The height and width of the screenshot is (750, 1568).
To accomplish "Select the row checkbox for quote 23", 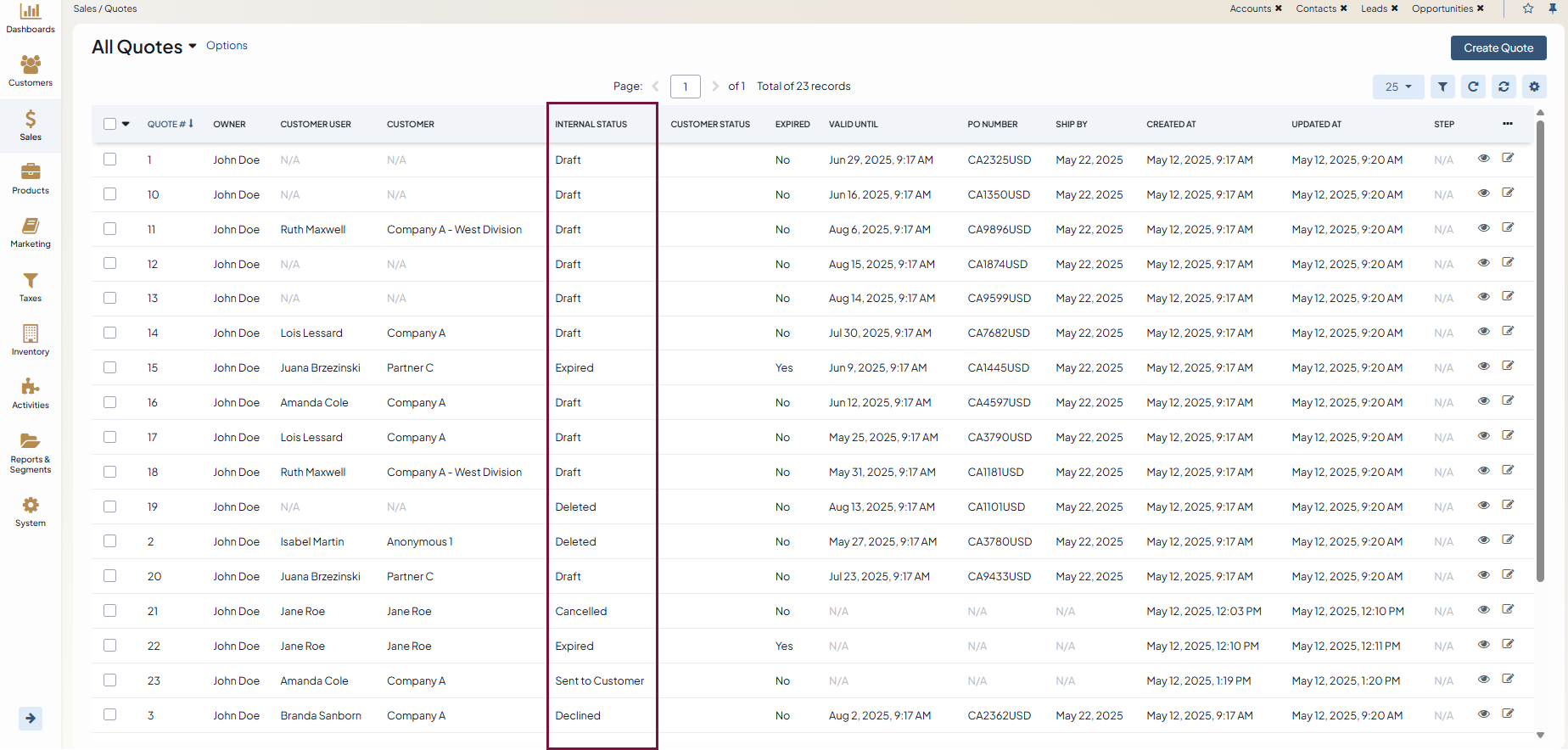I will [110, 680].
